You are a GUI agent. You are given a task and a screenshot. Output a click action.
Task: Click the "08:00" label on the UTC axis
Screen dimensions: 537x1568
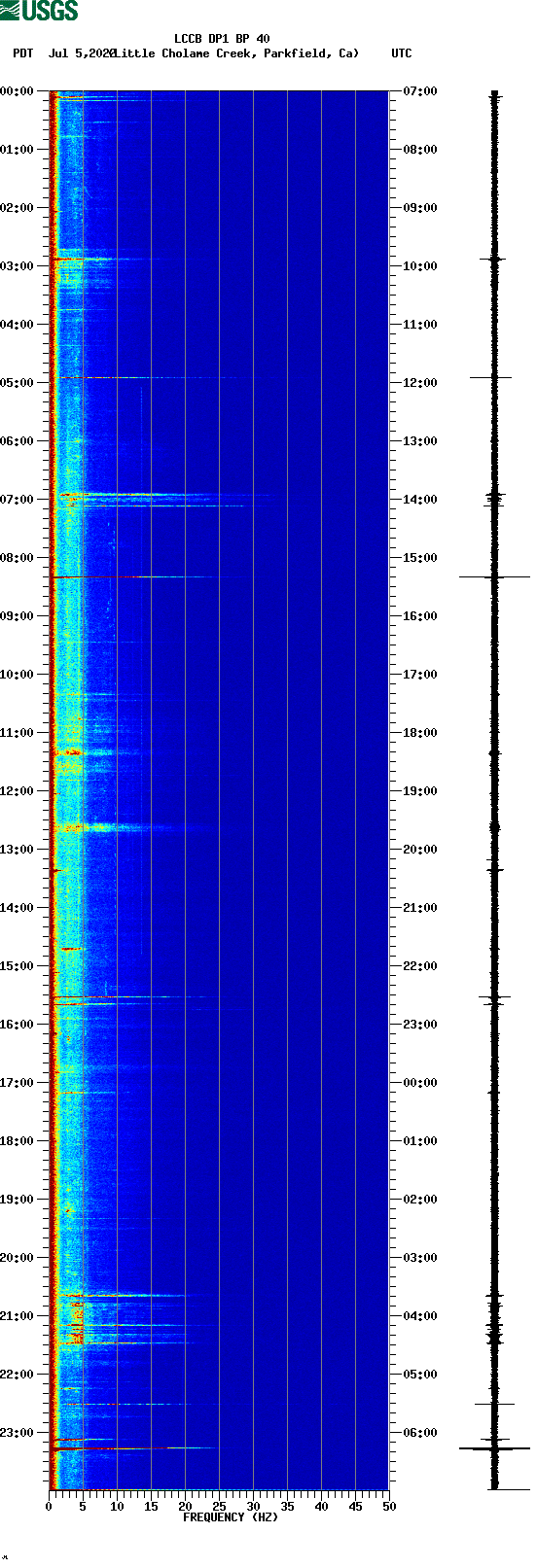pyautogui.click(x=420, y=150)
